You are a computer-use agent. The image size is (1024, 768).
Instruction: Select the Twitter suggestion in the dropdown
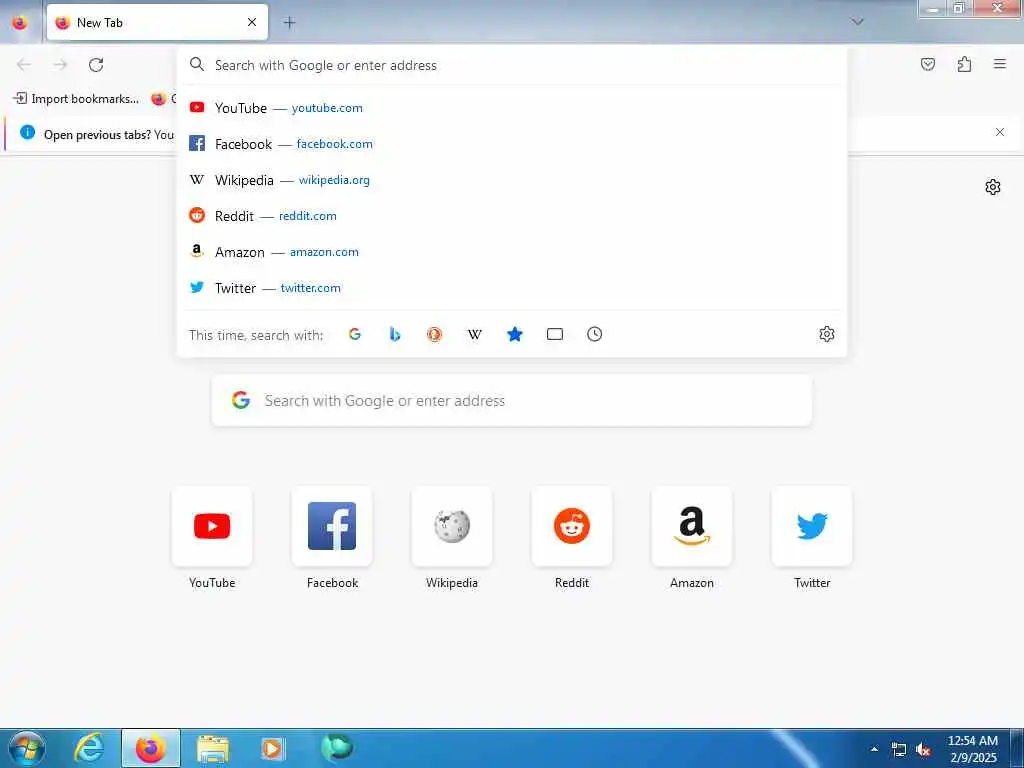(512, 287)
